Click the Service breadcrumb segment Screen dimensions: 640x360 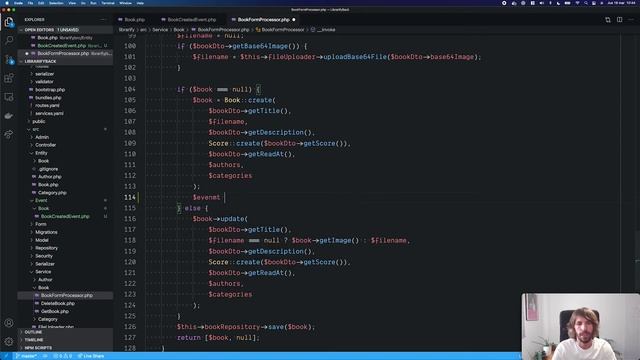coord(160,30)
